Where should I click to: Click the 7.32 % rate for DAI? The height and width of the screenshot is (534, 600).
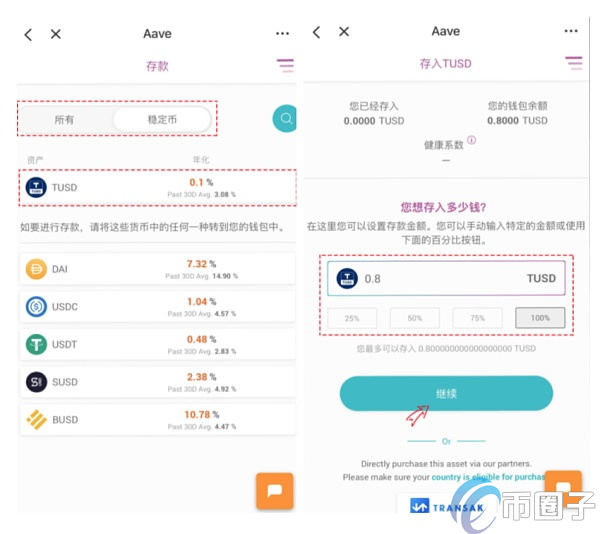(201, 264)
